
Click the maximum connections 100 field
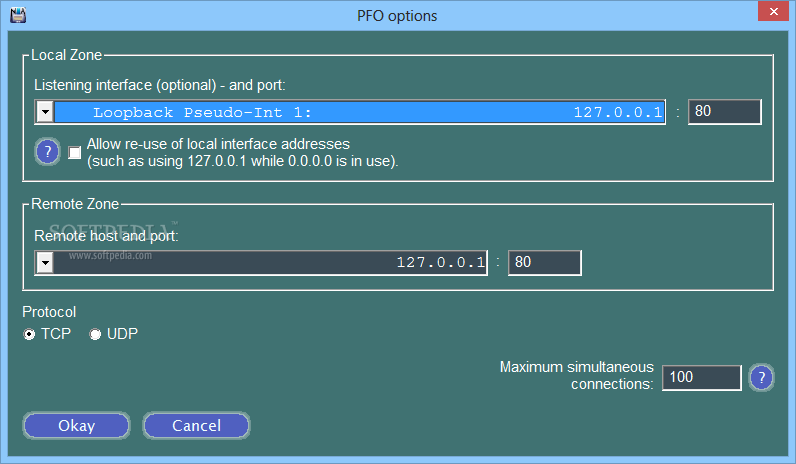[x=702, y=378]
